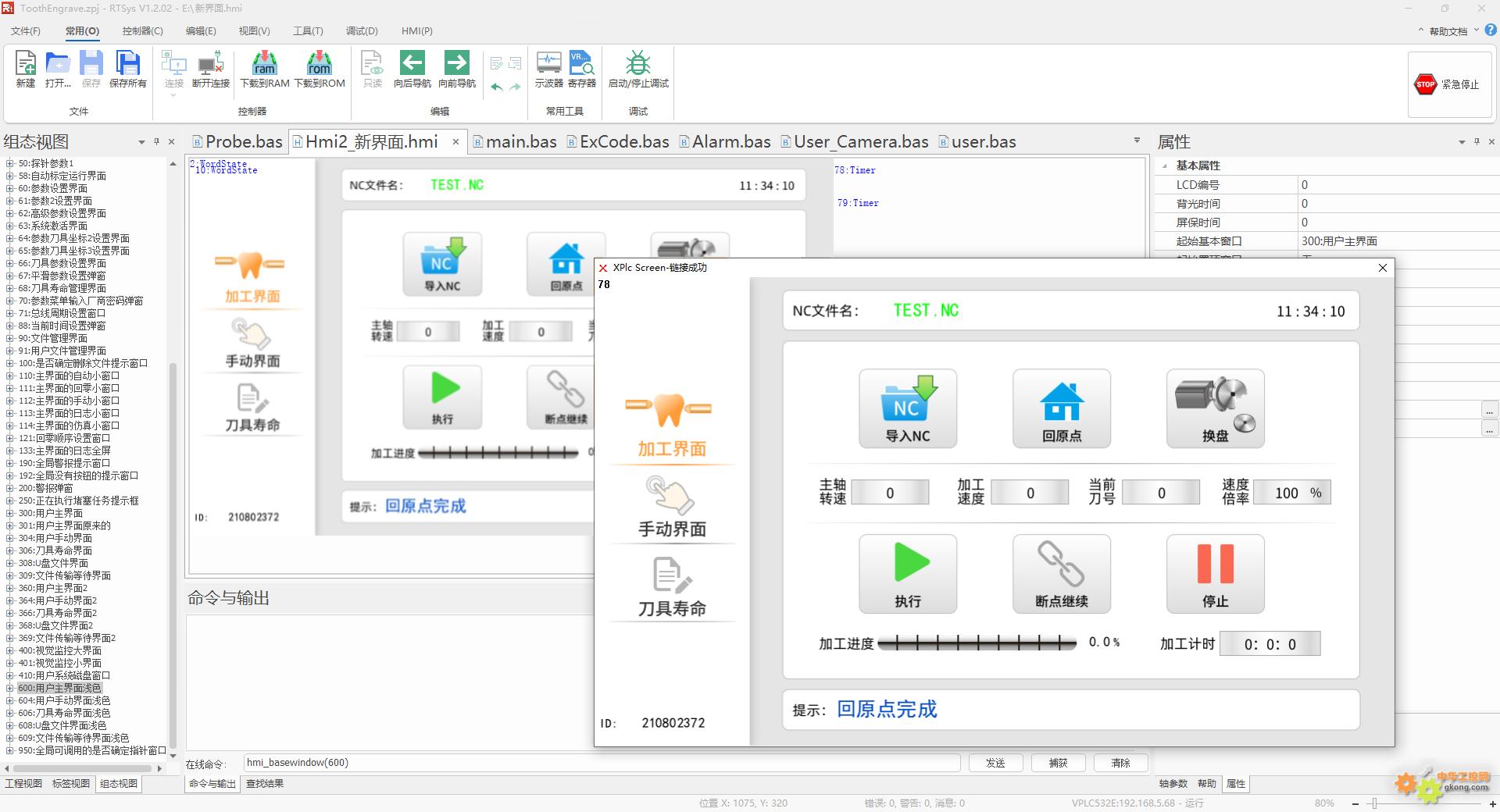
Task: Navigate forward with 向前导航 icon
Action: click(457, 69)
